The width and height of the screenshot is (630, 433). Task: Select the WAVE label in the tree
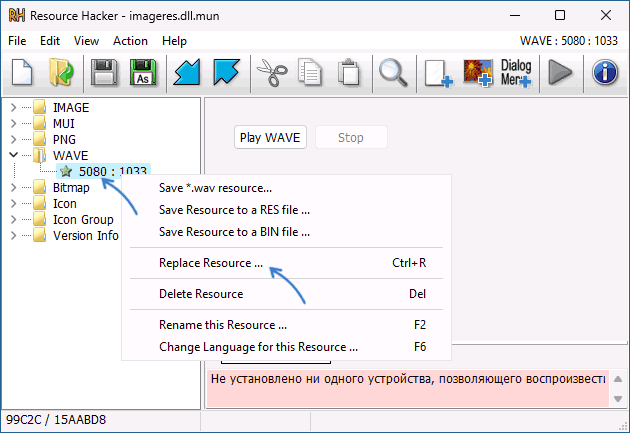[70, 155]
